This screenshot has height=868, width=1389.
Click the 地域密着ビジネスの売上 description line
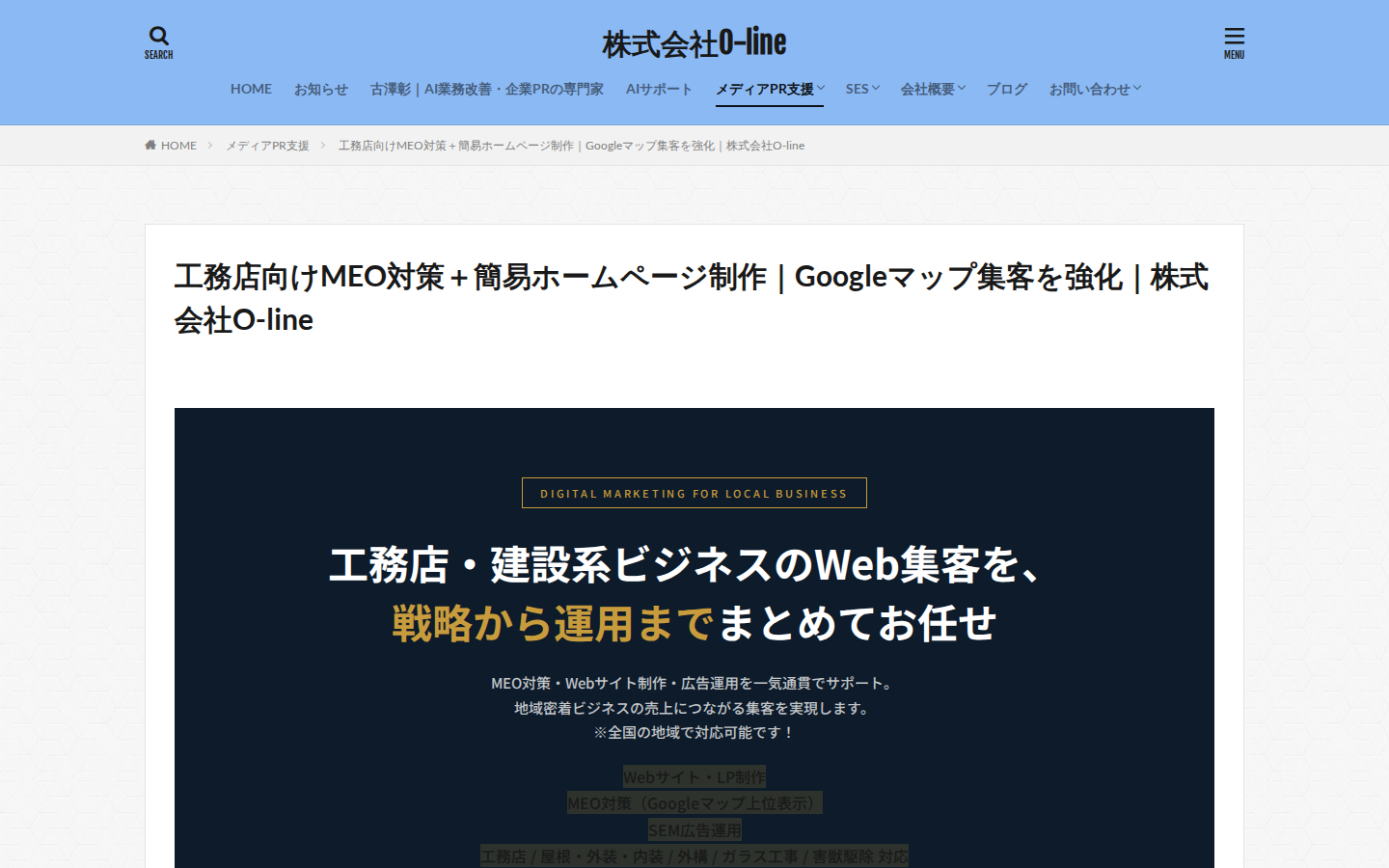[694, 708]
